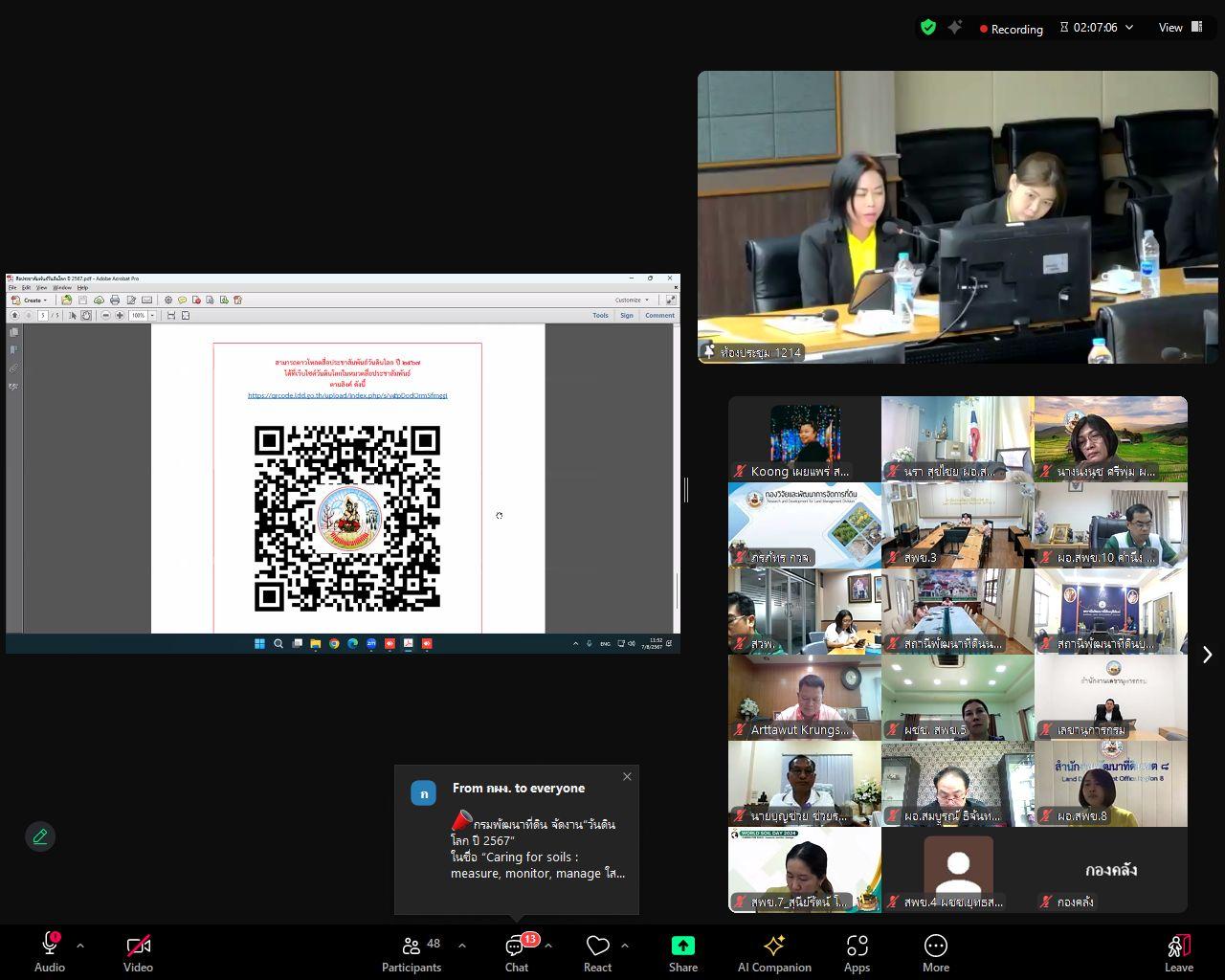Viewport: 1225px width, 980px height.
Task: Select the pinned ห้องประชุม 1214 video
Action: coord(958,217)
